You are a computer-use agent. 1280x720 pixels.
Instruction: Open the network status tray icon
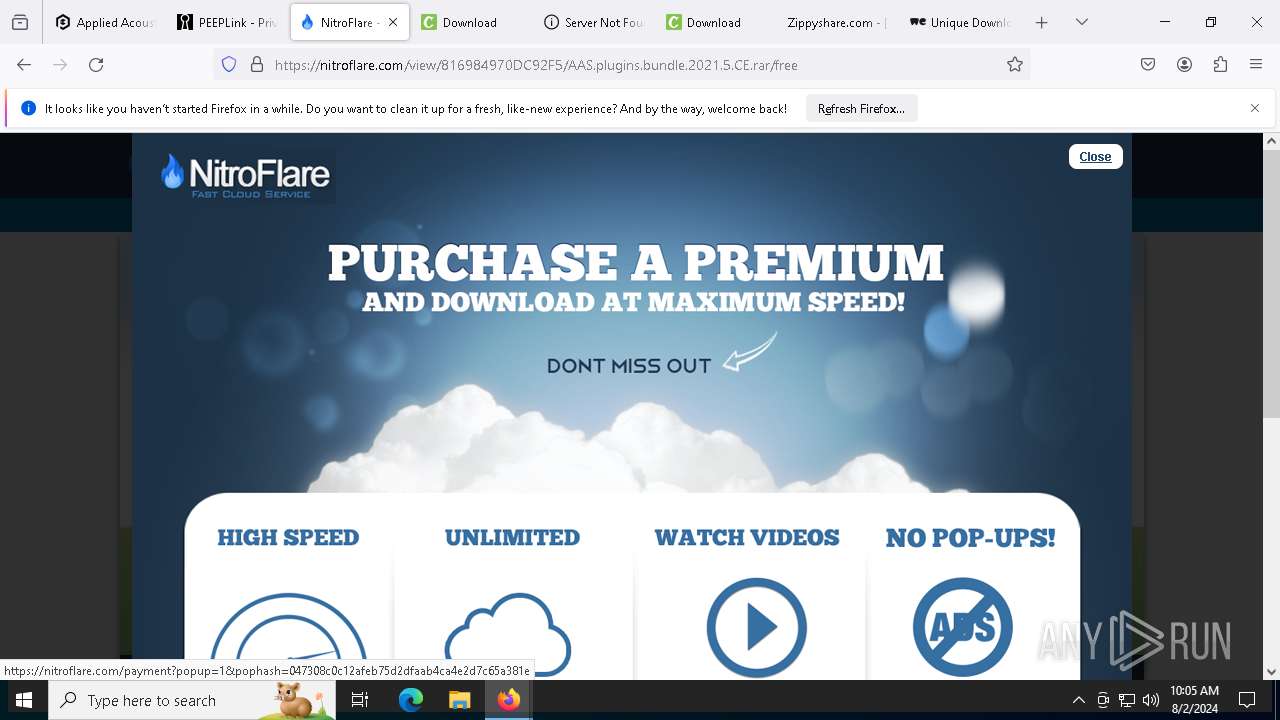[1127, 700]
